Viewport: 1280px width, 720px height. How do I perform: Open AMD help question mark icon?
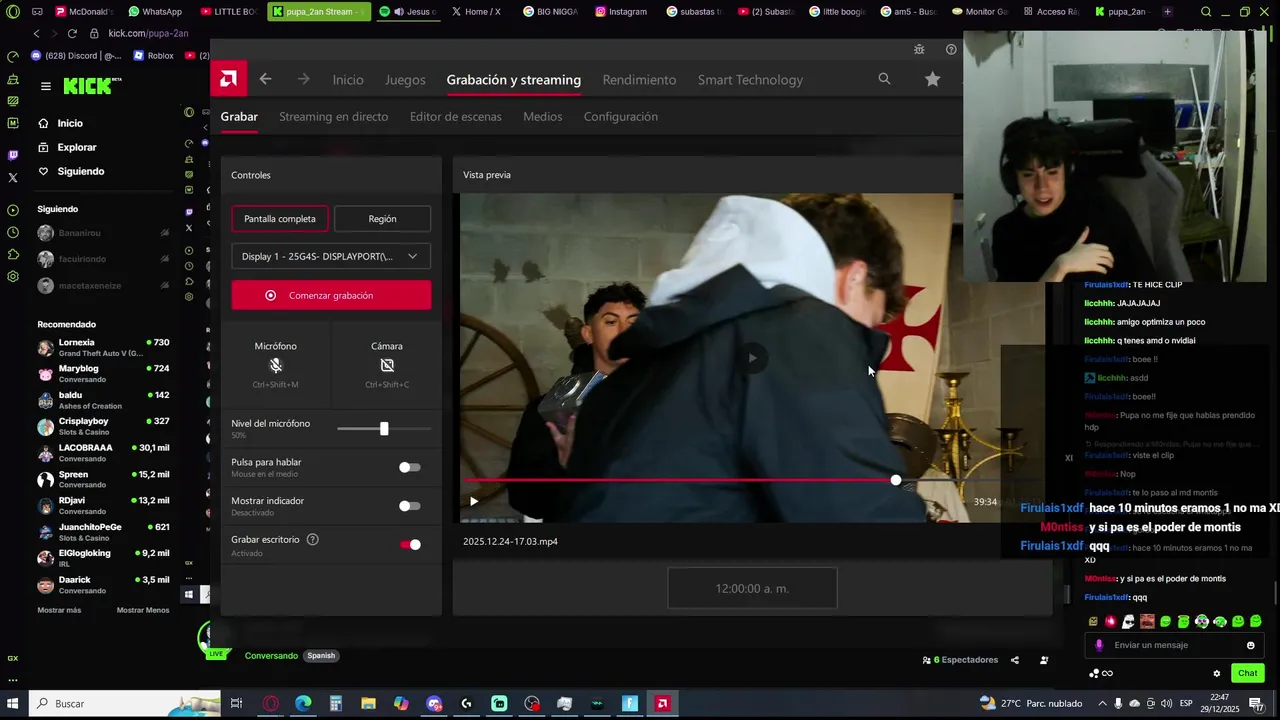pyautogui.click(x=951, y=49)
